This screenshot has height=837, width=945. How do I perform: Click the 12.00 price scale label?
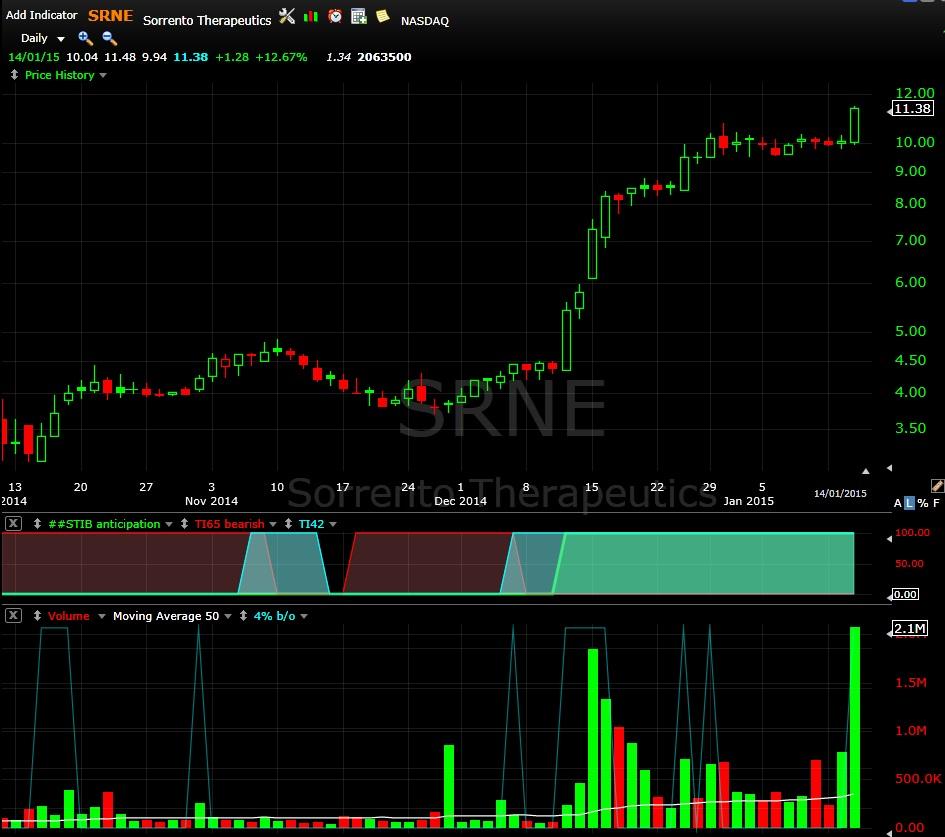915,93
